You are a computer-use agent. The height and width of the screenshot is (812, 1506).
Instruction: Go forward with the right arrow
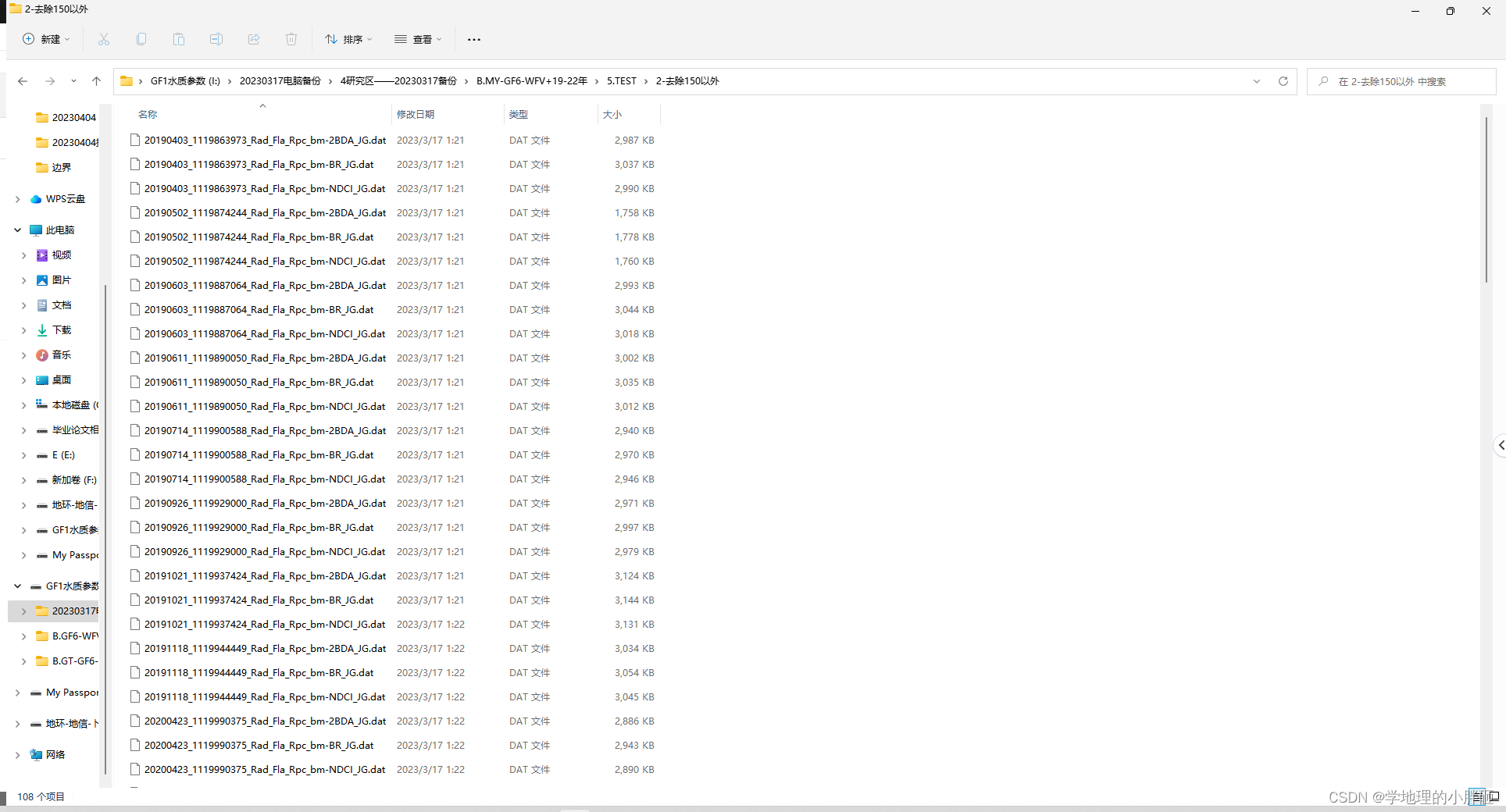[50, 81]
